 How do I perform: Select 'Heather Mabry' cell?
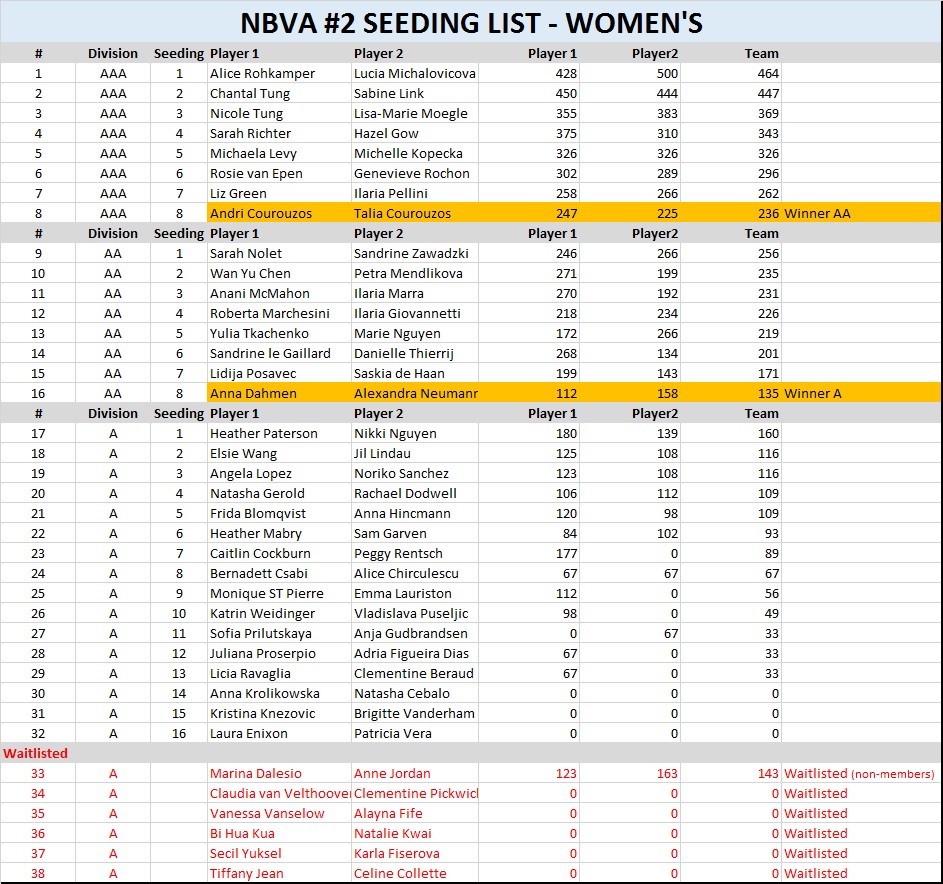coord(279,533)
